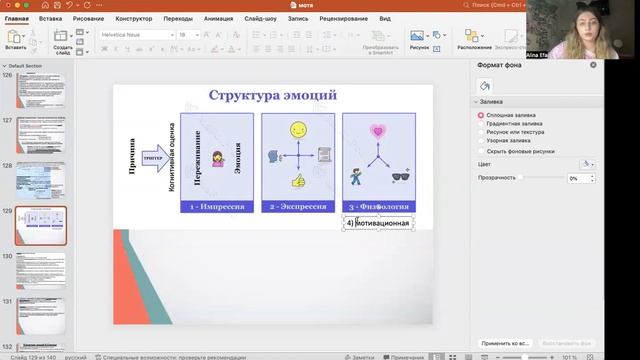Click the Заметки button in status bar
640x360 pixels.
[359, 357]
